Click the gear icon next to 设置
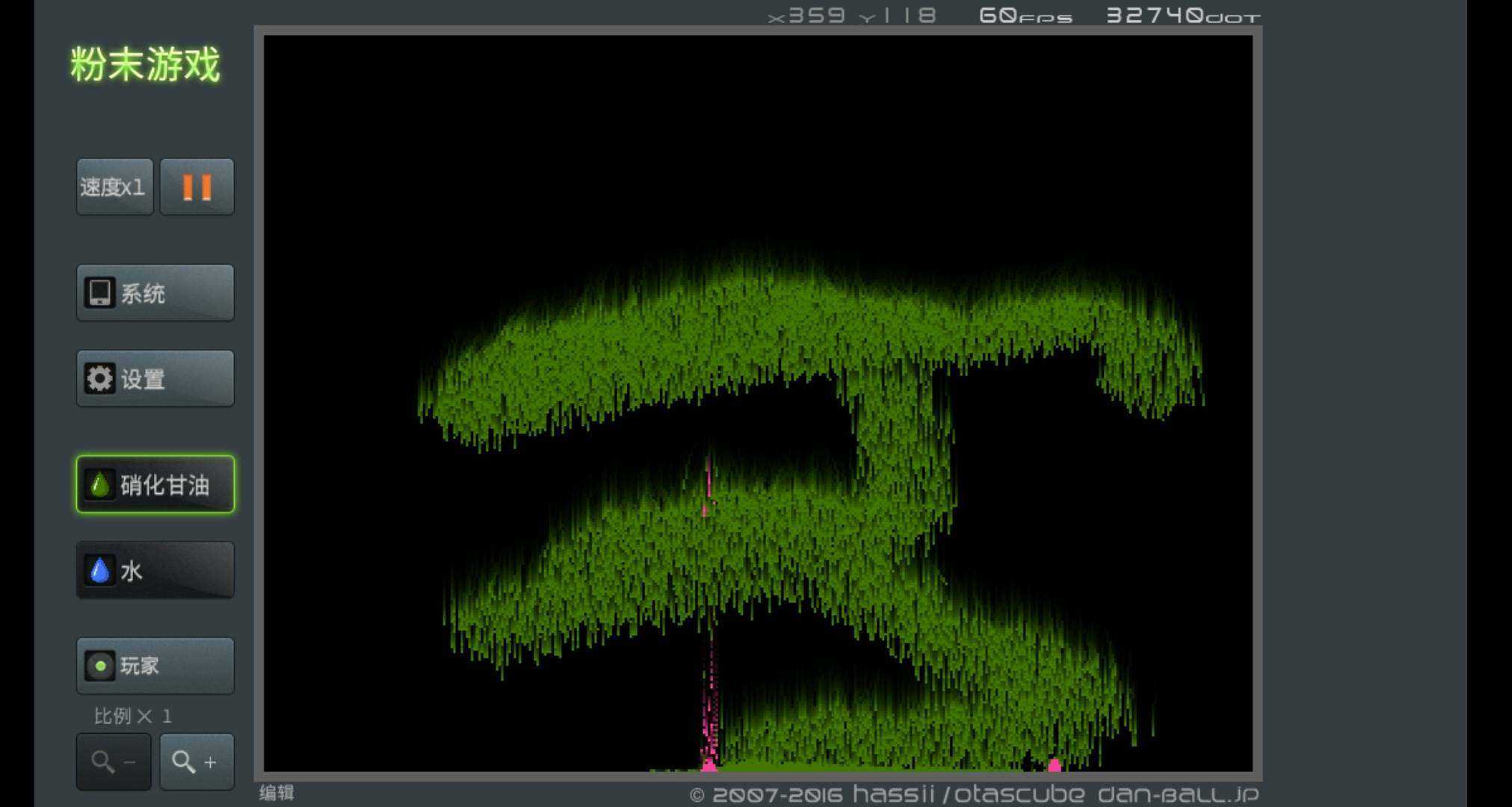The height and width of the screenshot is (807, 1512). [99, 379]
